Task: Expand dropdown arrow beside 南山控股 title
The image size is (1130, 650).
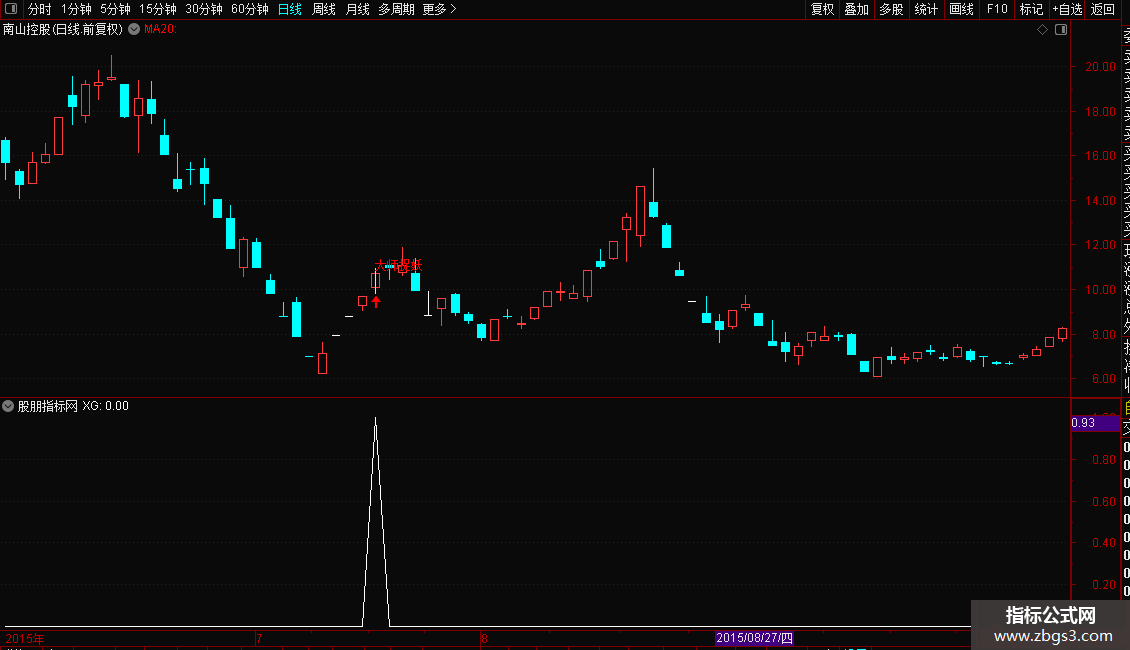Action: coord(134,30)
